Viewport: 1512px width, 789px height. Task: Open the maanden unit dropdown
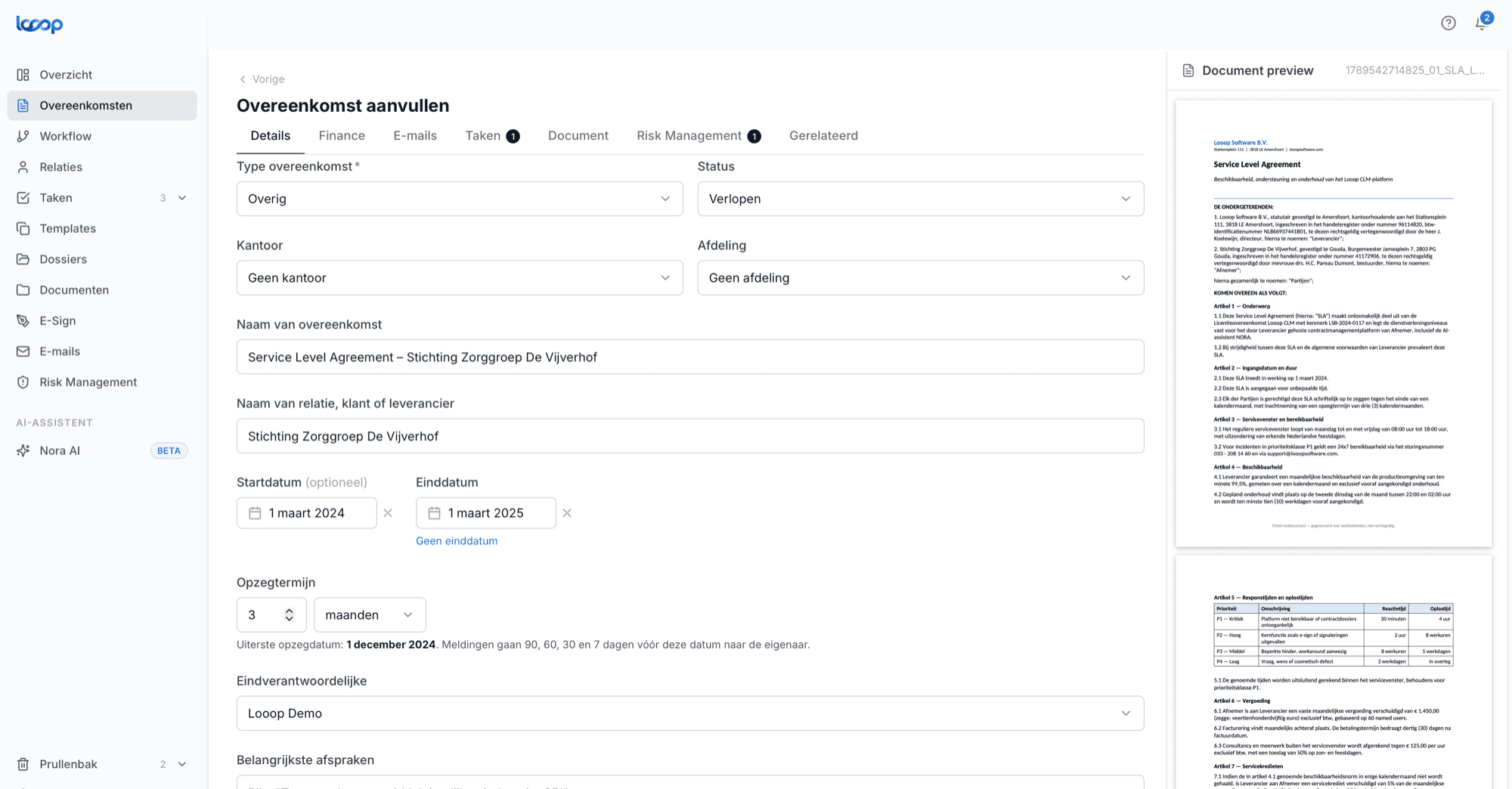(370, 615)
